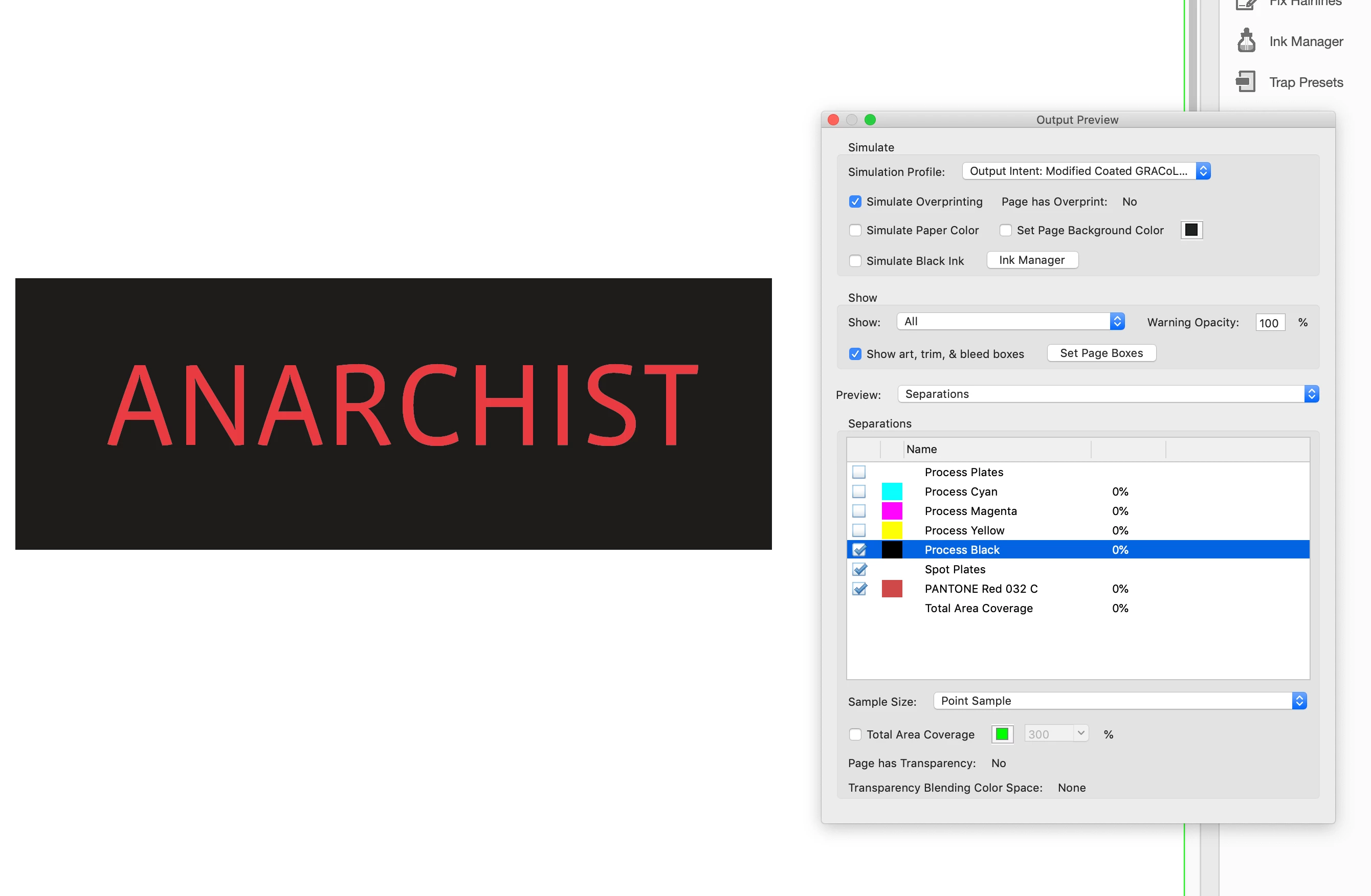This screenshot has width=1371, height=896.
Task: Click the Process Cyan color icon
Action: click(x=891, y=491)
